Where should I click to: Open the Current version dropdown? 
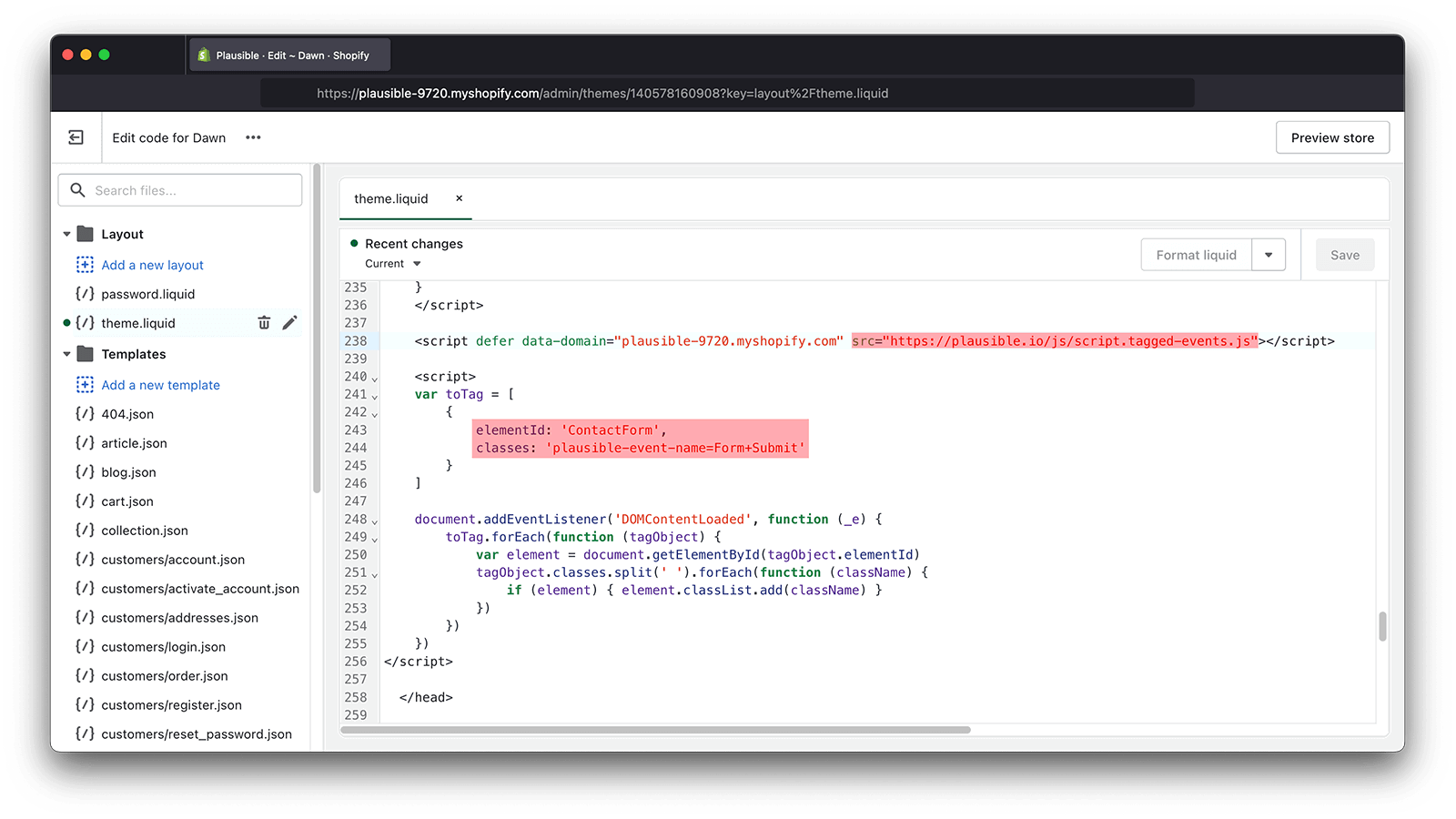click(391, 263)
